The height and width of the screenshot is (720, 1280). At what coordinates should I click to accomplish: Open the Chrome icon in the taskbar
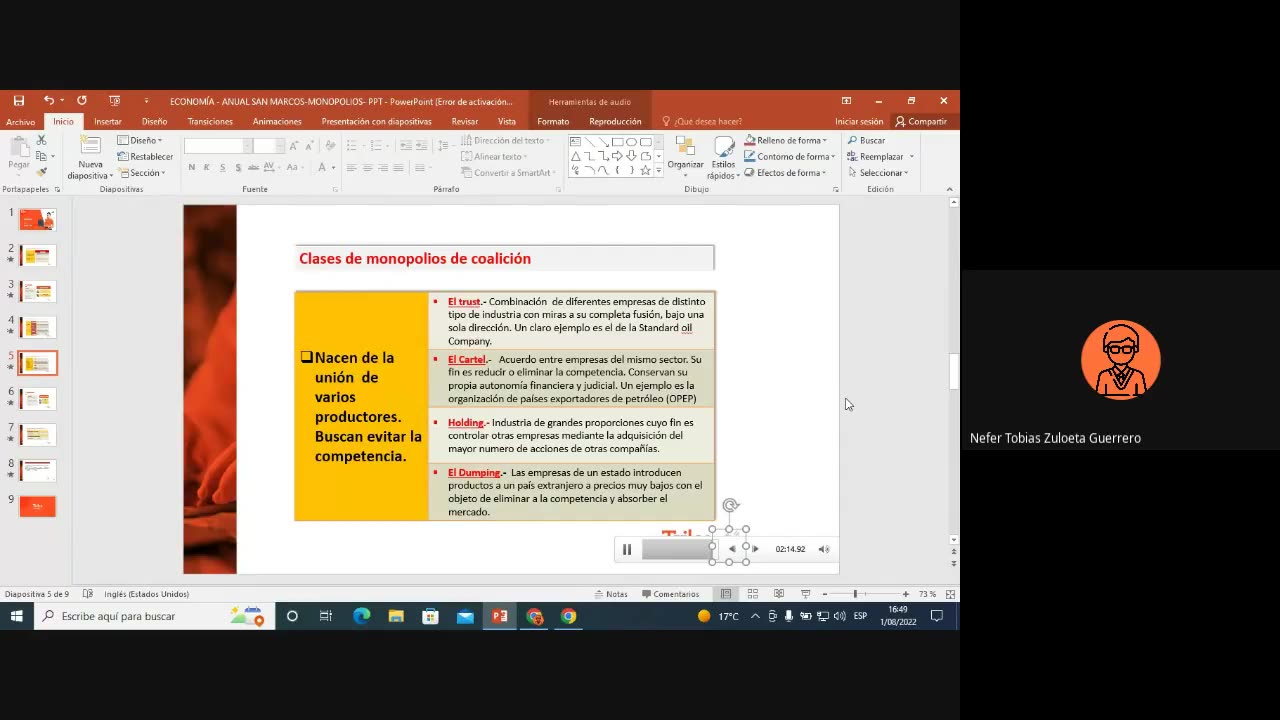[568, 616]
